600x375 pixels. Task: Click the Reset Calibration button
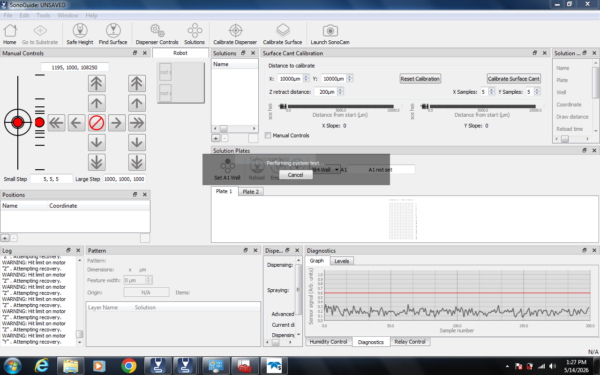420,79
